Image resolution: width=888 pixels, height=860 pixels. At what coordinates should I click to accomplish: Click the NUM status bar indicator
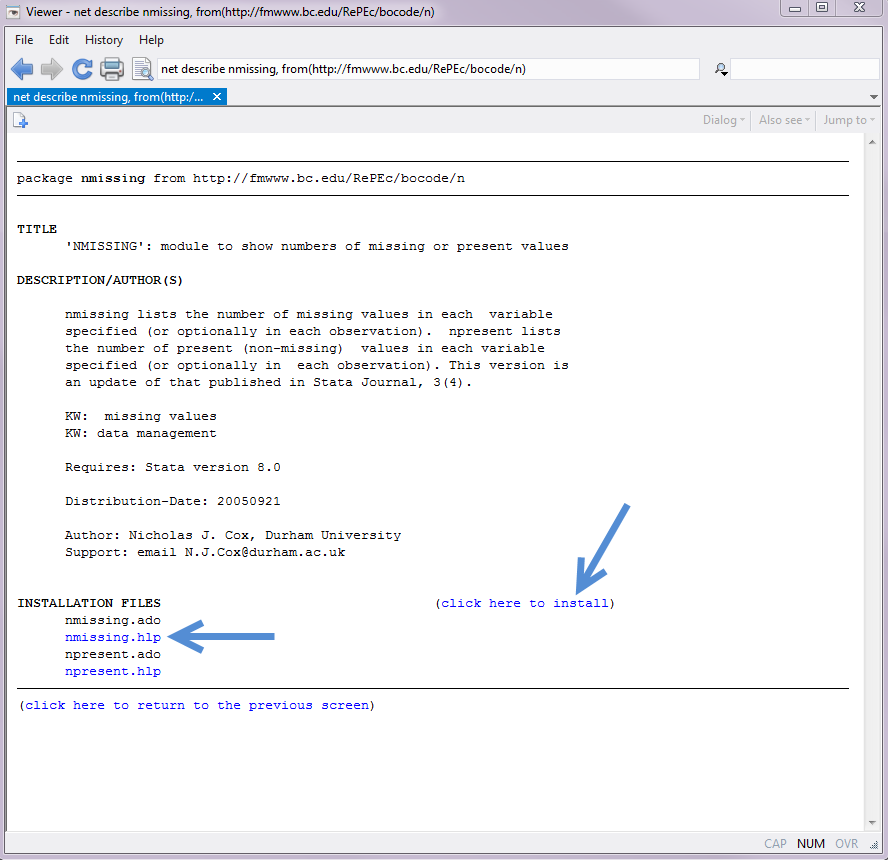810,844
